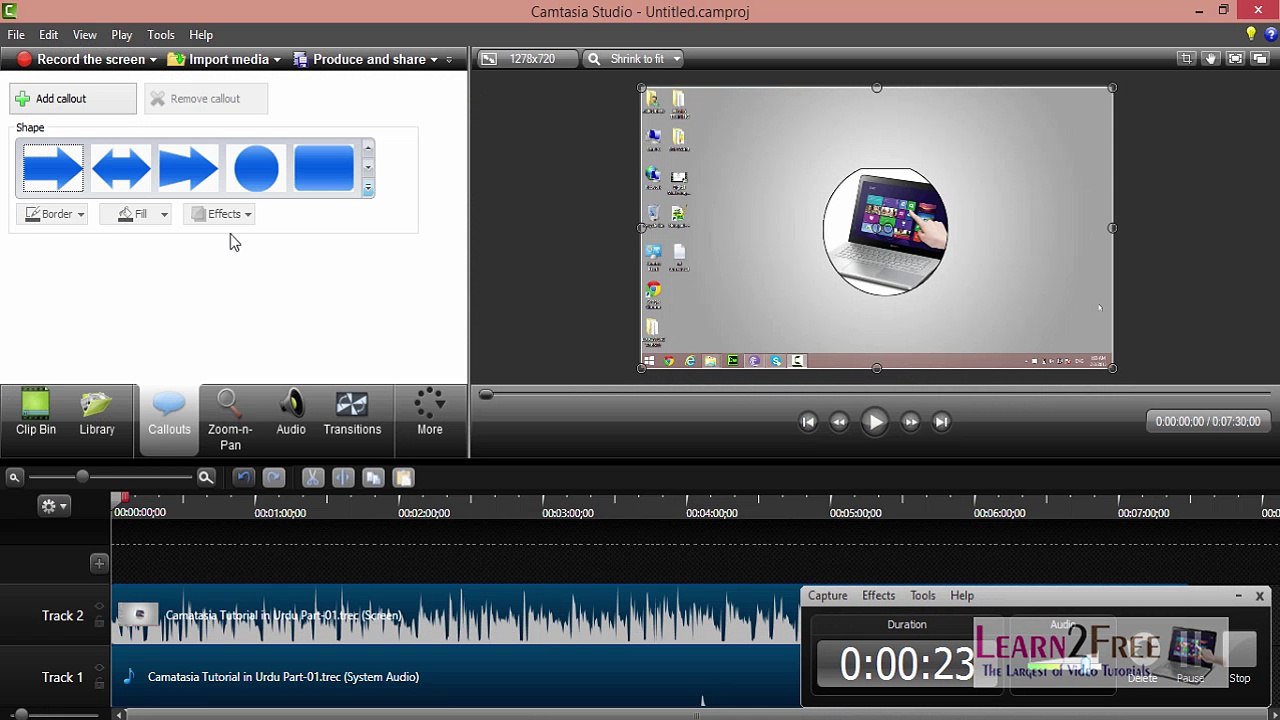The width and height of the screenshot is (1280, 720).
Task: Switch the preview to full screen mode
Action: (x=1235, y=59)
